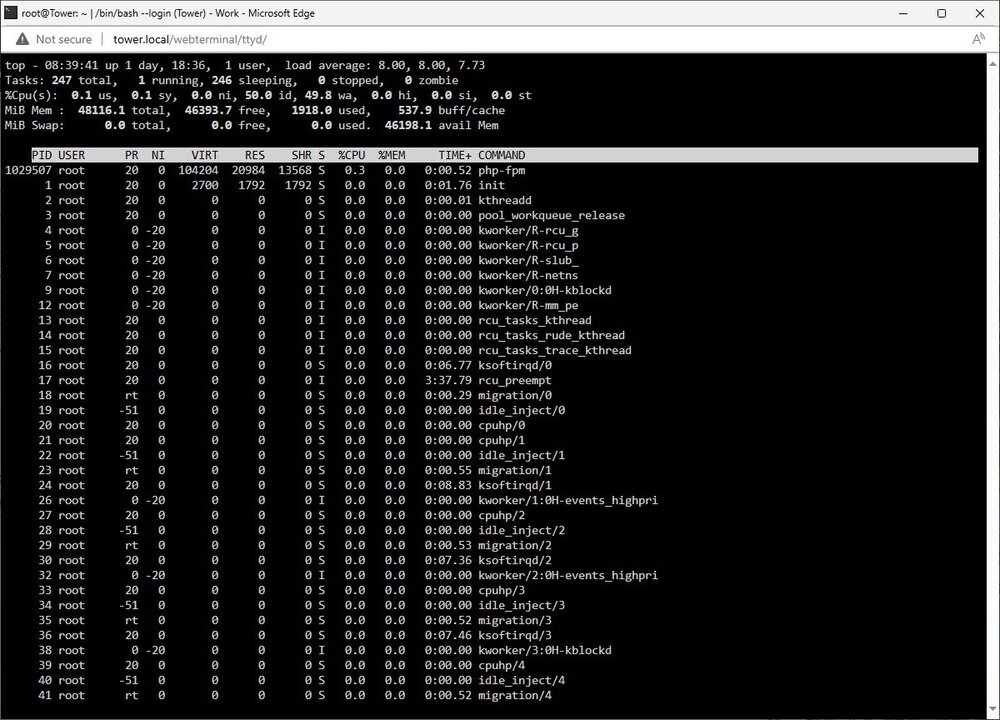The image size is (1000, 720).
Task: Click idle_inject/0 process name
Action: pyautogui.click(x=522, y=410)
